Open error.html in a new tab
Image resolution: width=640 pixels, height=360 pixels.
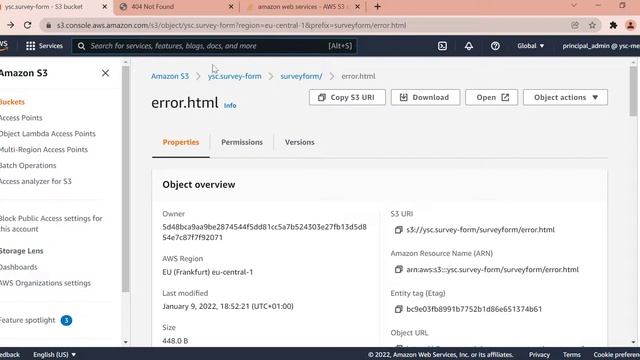click(491, 98)
